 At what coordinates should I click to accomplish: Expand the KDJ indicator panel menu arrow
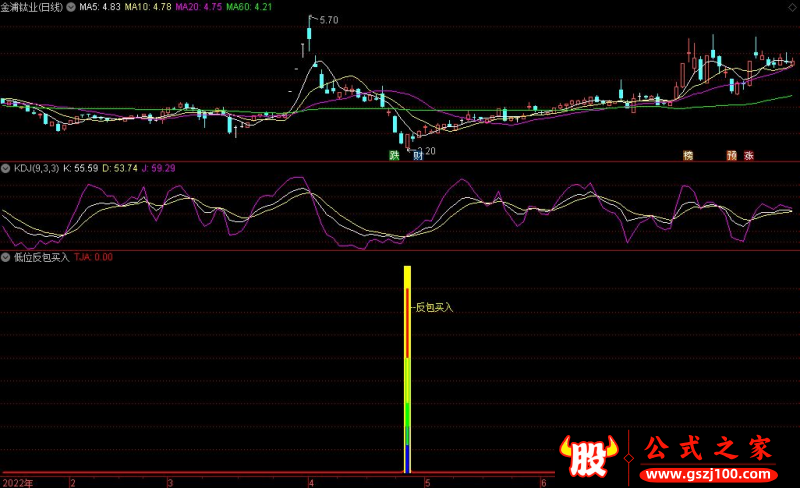pyautogui.click(x=6, y=168)
